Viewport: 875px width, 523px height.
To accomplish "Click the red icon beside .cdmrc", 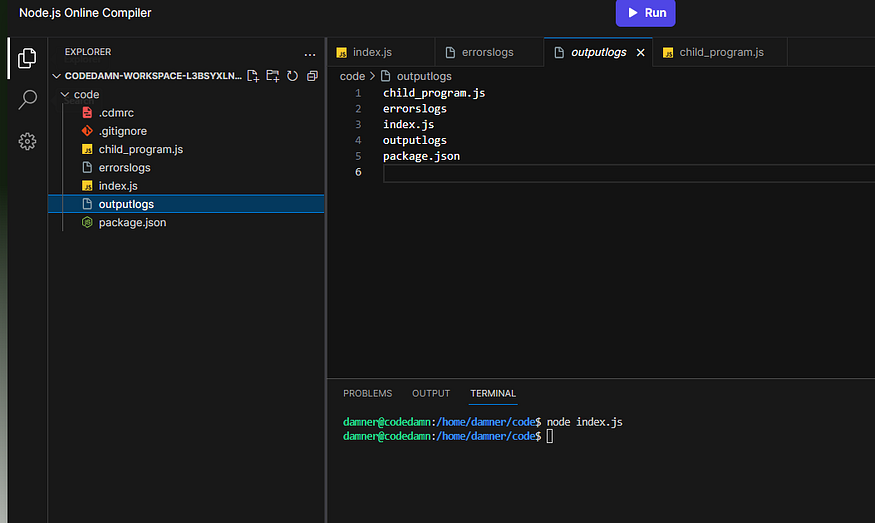I will point(87,113).
